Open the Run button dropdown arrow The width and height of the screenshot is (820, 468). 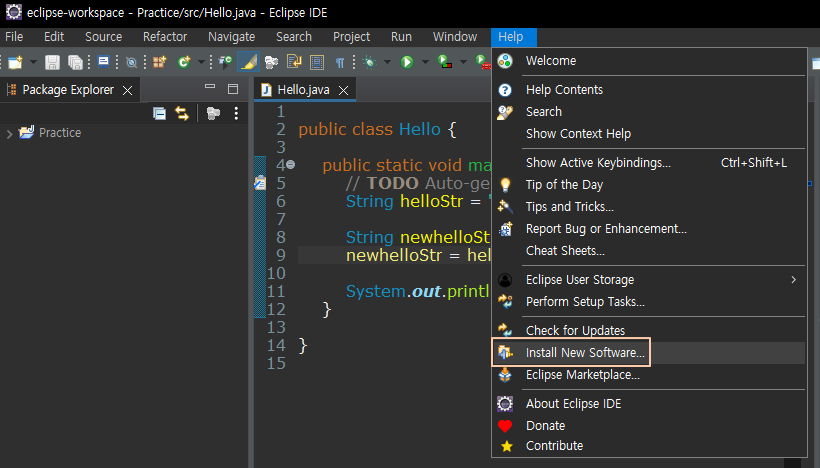tap(424, 62)
